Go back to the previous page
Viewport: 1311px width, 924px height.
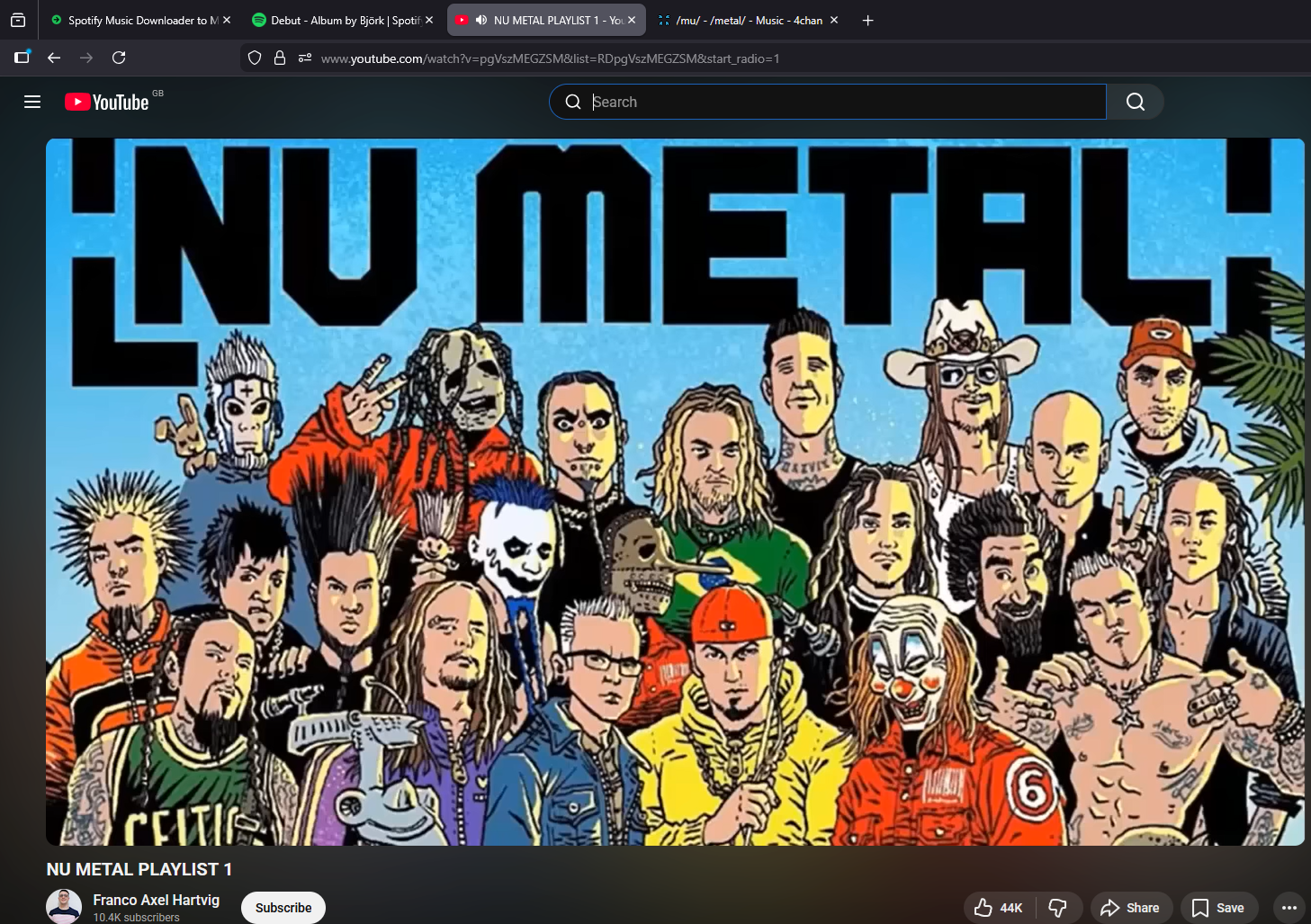click(x=54, y=58)
